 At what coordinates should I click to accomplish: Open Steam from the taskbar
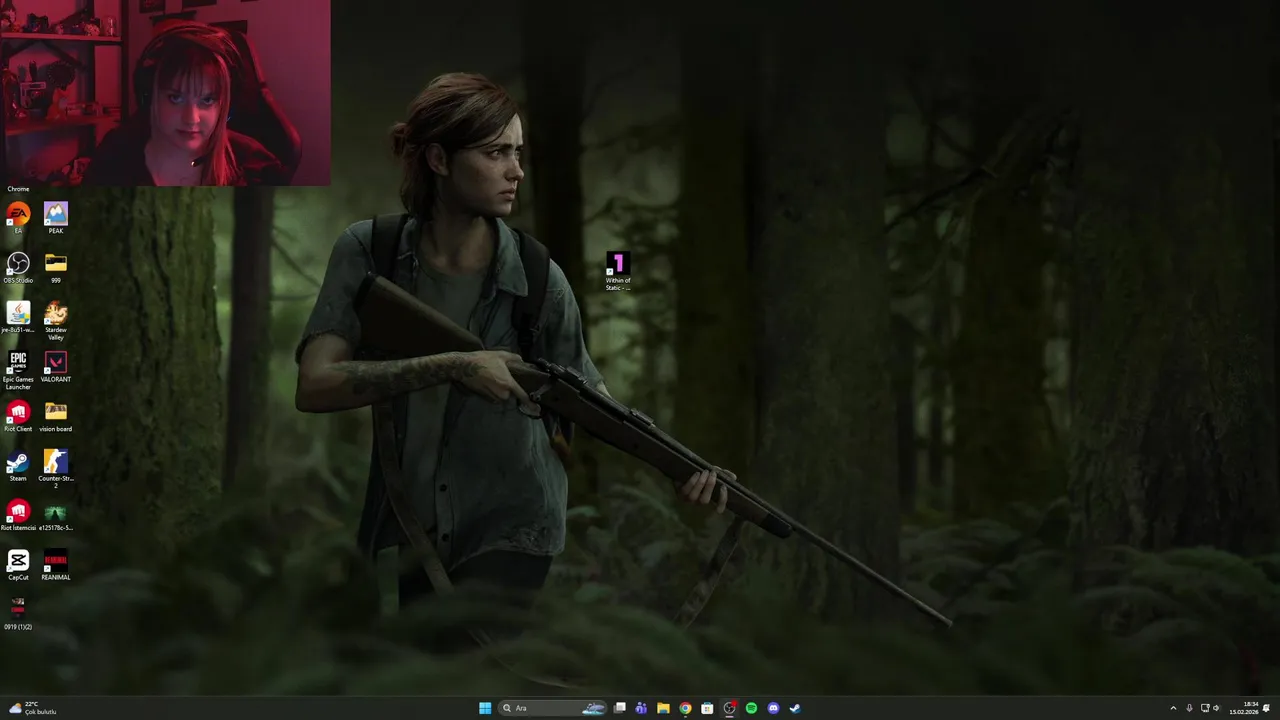[795, 708]
